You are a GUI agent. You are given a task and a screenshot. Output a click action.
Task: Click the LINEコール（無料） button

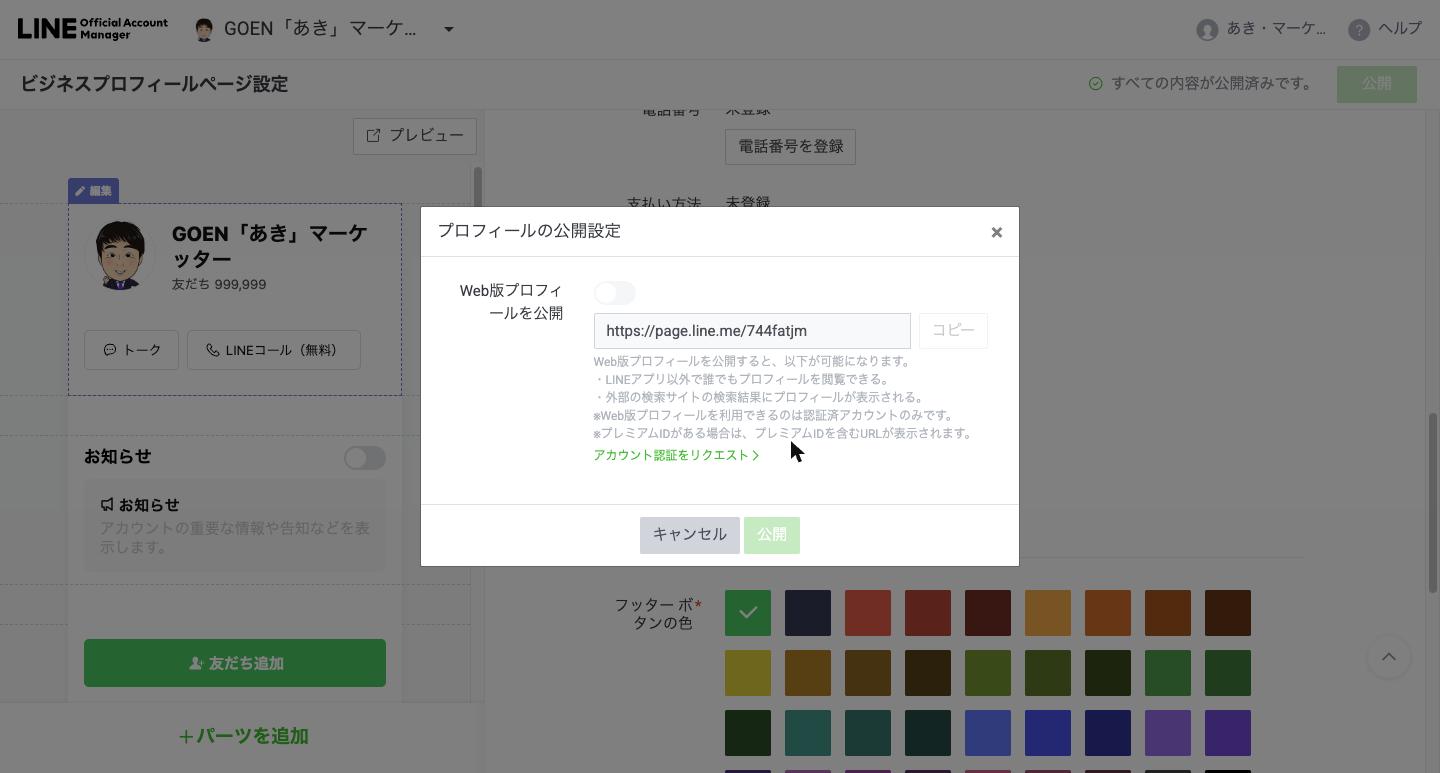tap(274, 350)
